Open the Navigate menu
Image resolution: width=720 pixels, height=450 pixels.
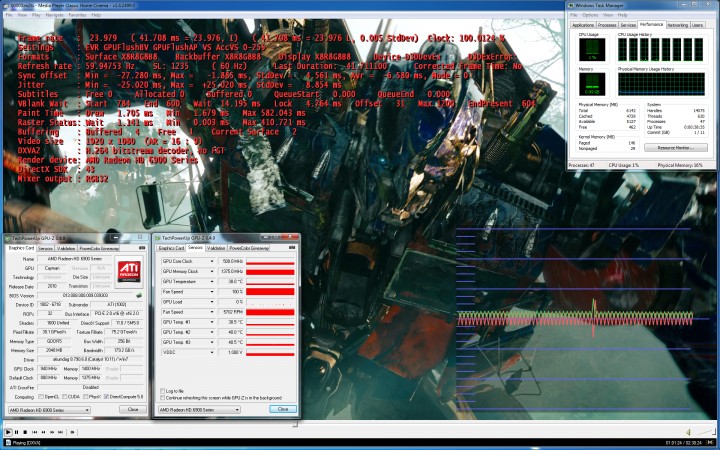click(x=54, y=15)
